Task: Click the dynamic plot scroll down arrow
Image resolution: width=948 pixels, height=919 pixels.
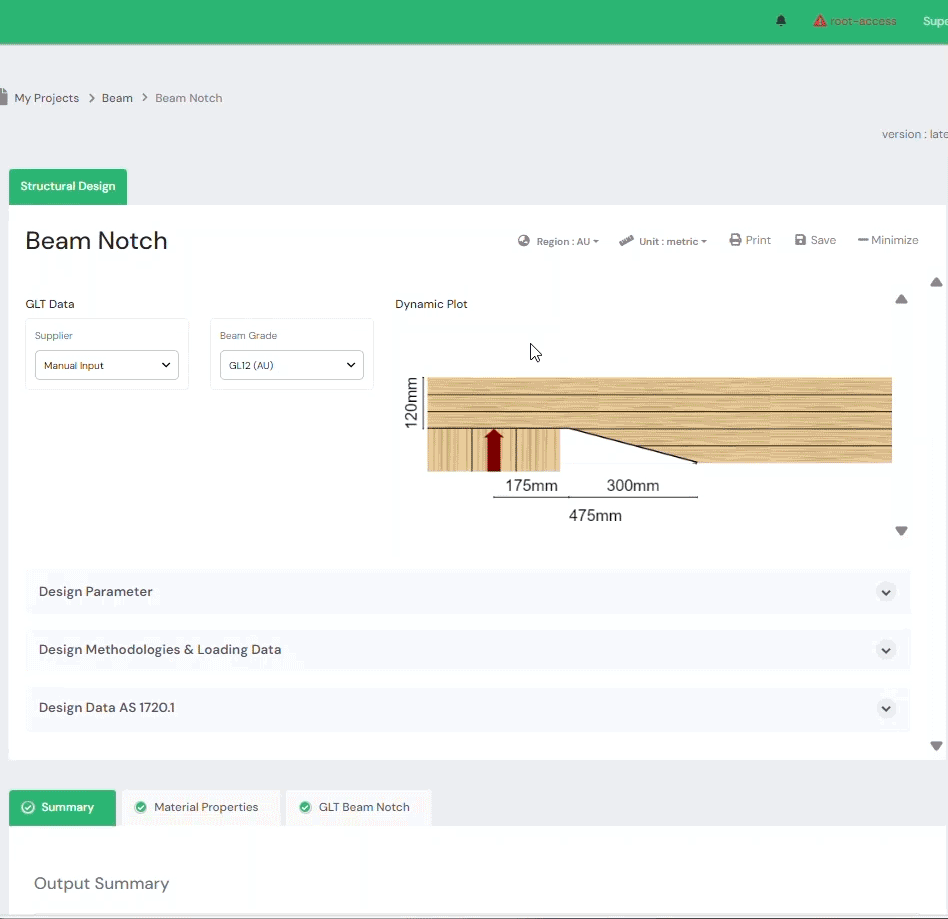Action: (x=901, y=531)
